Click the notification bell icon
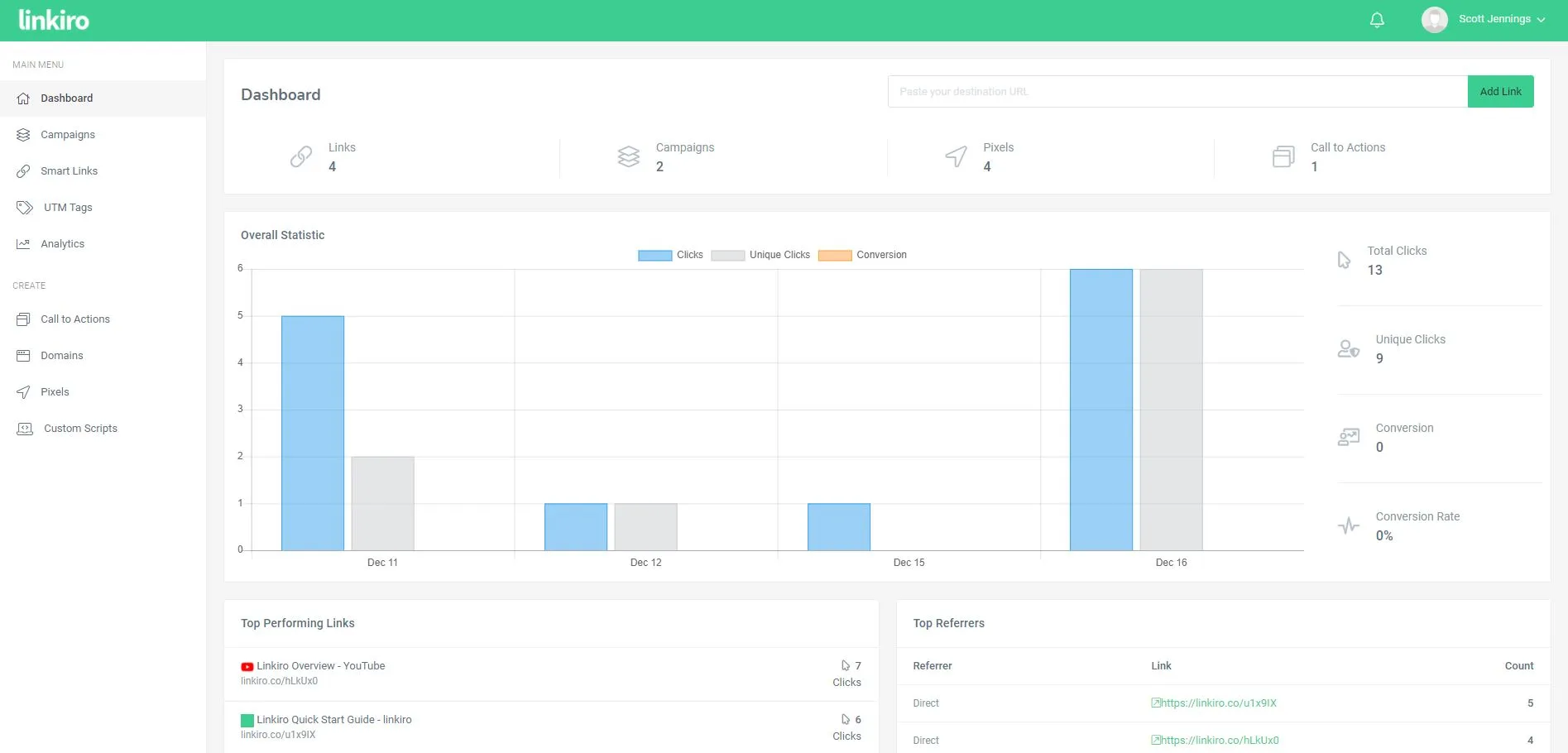 tap(1377, 20)
